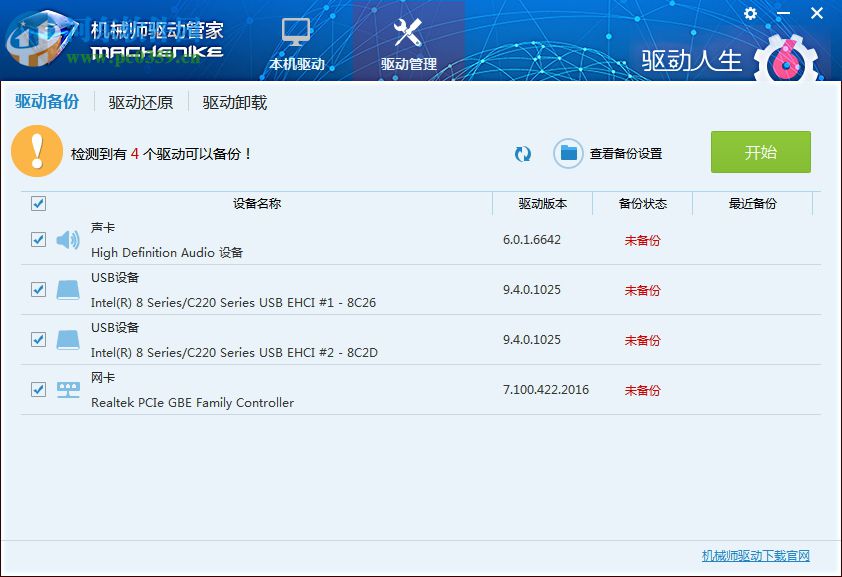Select the 驱动备份 tab

pos(48,101)
